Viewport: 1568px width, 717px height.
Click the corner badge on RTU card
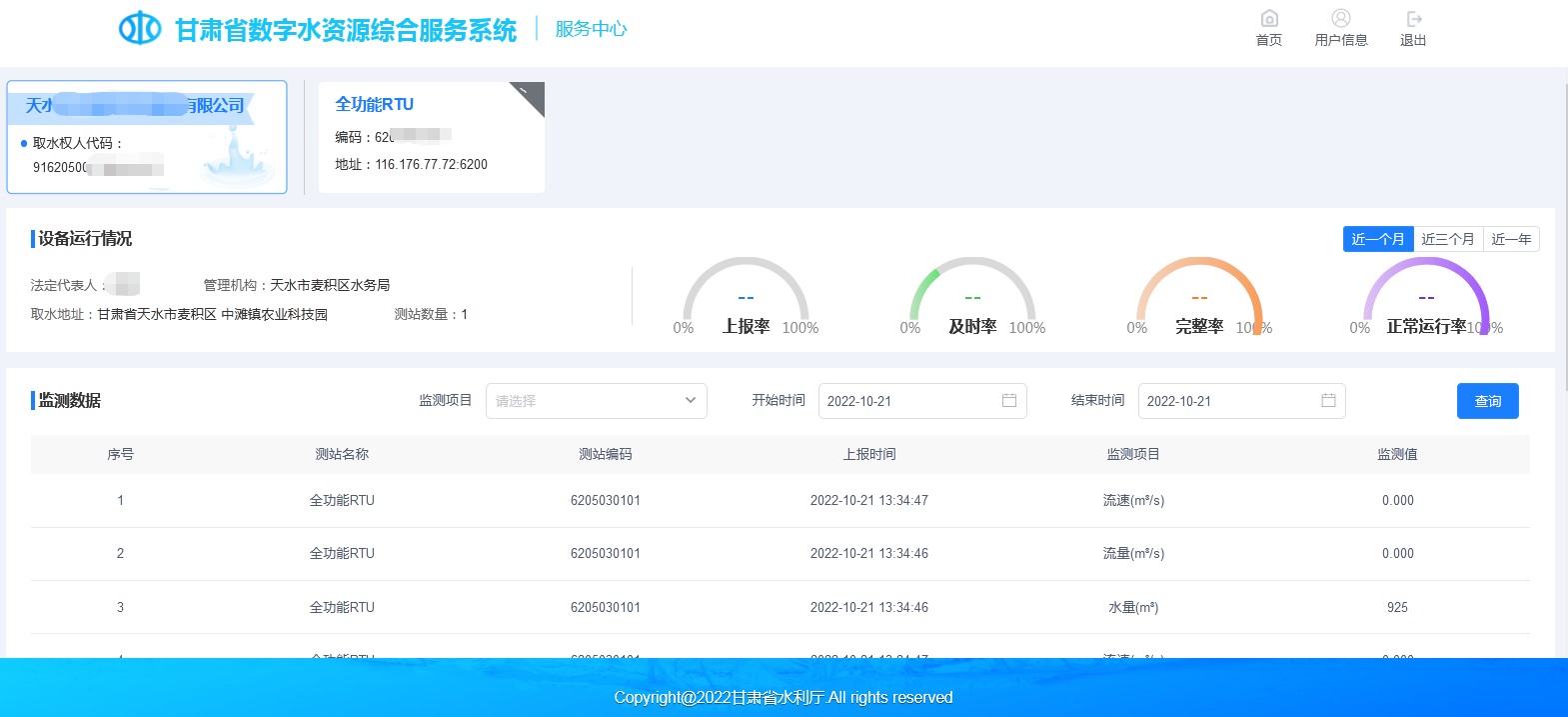click(531, 94)
